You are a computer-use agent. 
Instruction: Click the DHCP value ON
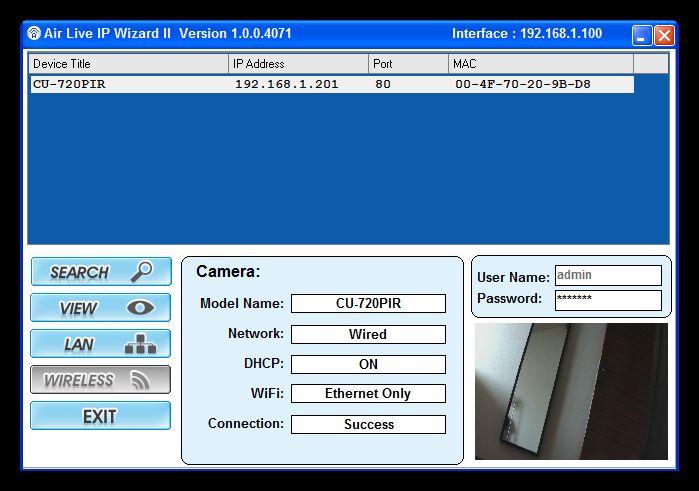pyautogui.click(x=368, y=364)
